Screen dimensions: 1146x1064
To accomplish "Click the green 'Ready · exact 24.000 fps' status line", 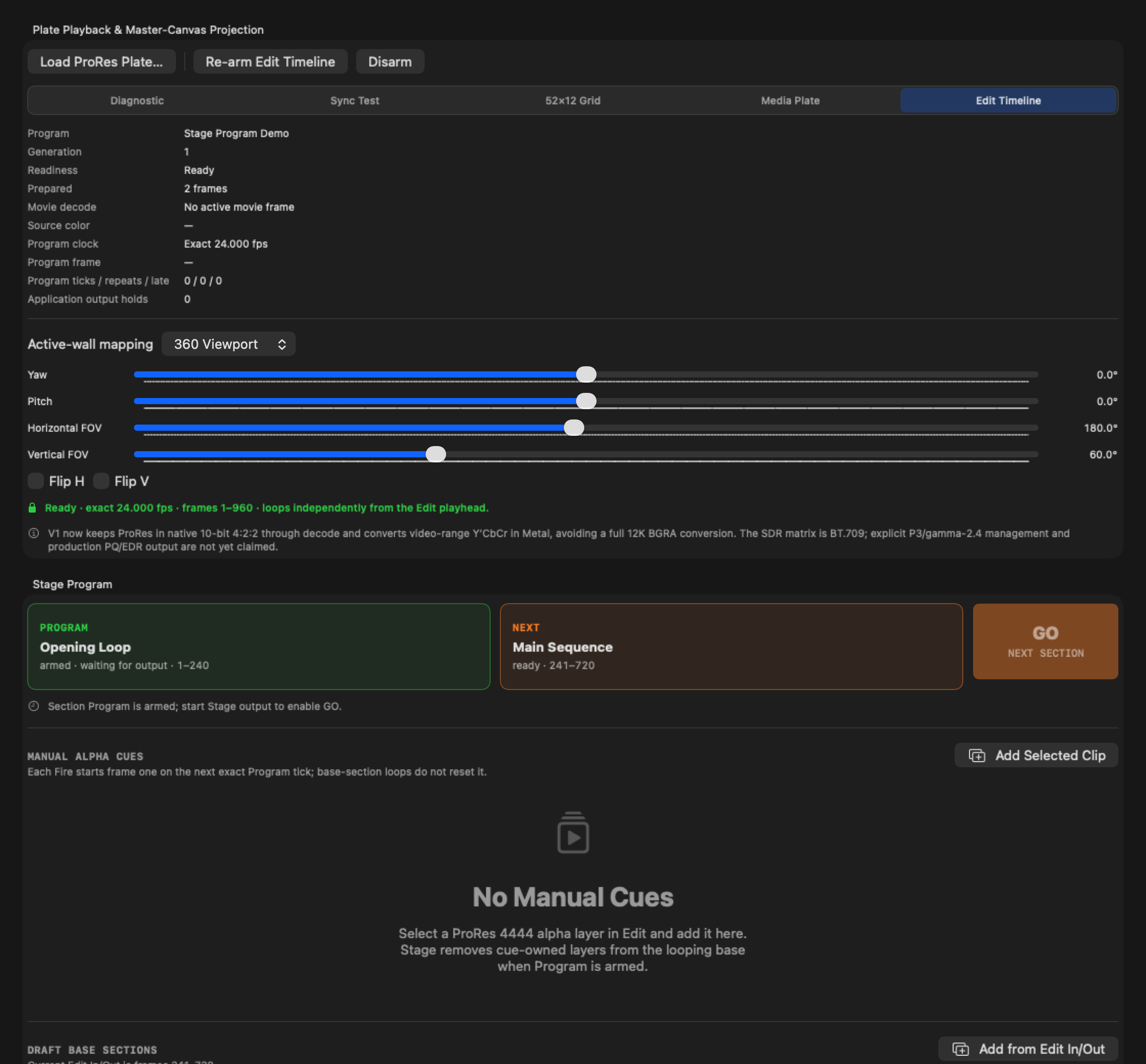I will click(267, 508).
